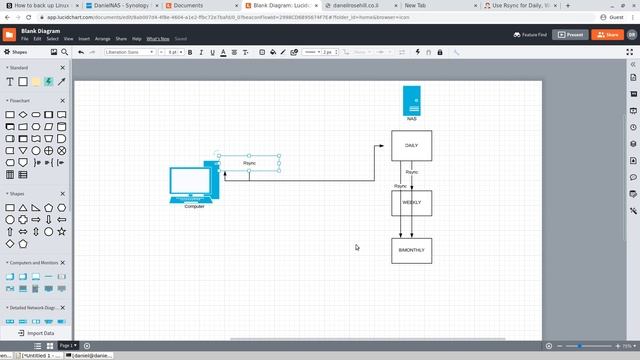Open the Select menu
The width and height of the screenshot is (640, 360).
[52, 39]
